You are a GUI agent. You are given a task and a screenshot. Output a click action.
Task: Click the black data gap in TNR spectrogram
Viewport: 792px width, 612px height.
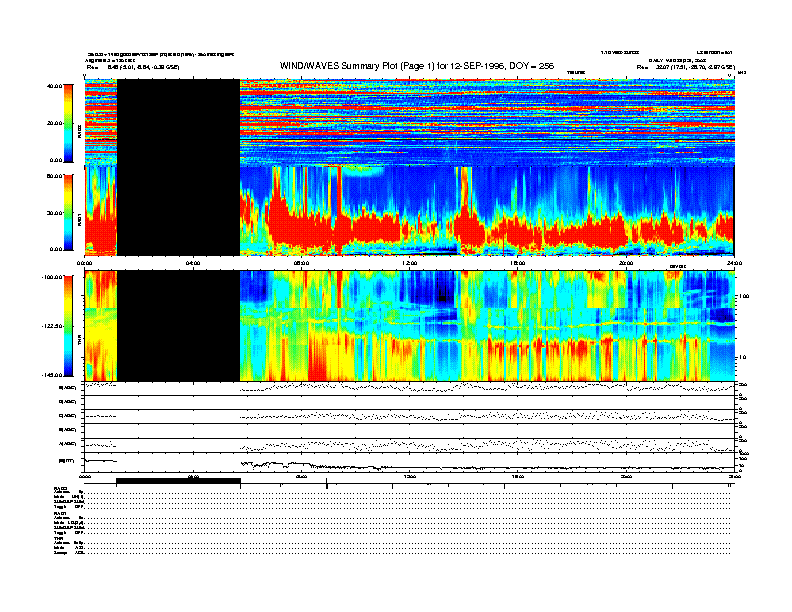(178, 326)
